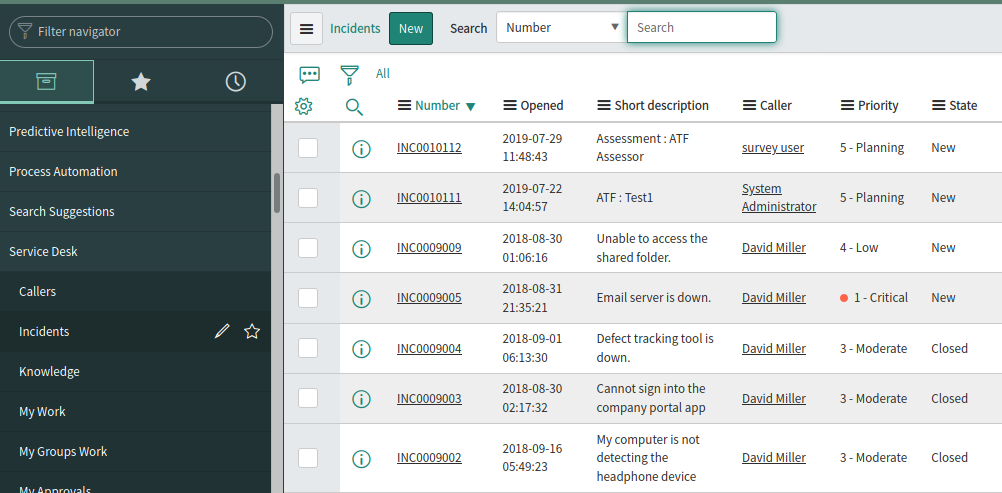Open the list hamburger menu icon
Image resolution: width=1002 pixels, height=493 pixels.
point(306,28)
